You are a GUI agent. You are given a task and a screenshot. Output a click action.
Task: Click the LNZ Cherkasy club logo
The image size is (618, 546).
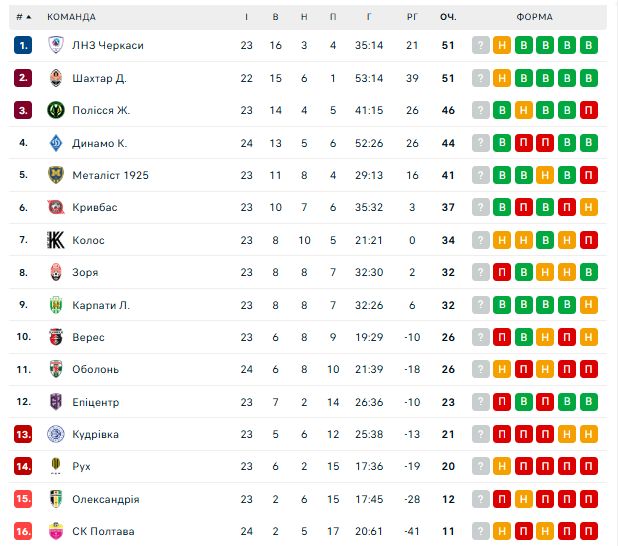pos(56,45)
